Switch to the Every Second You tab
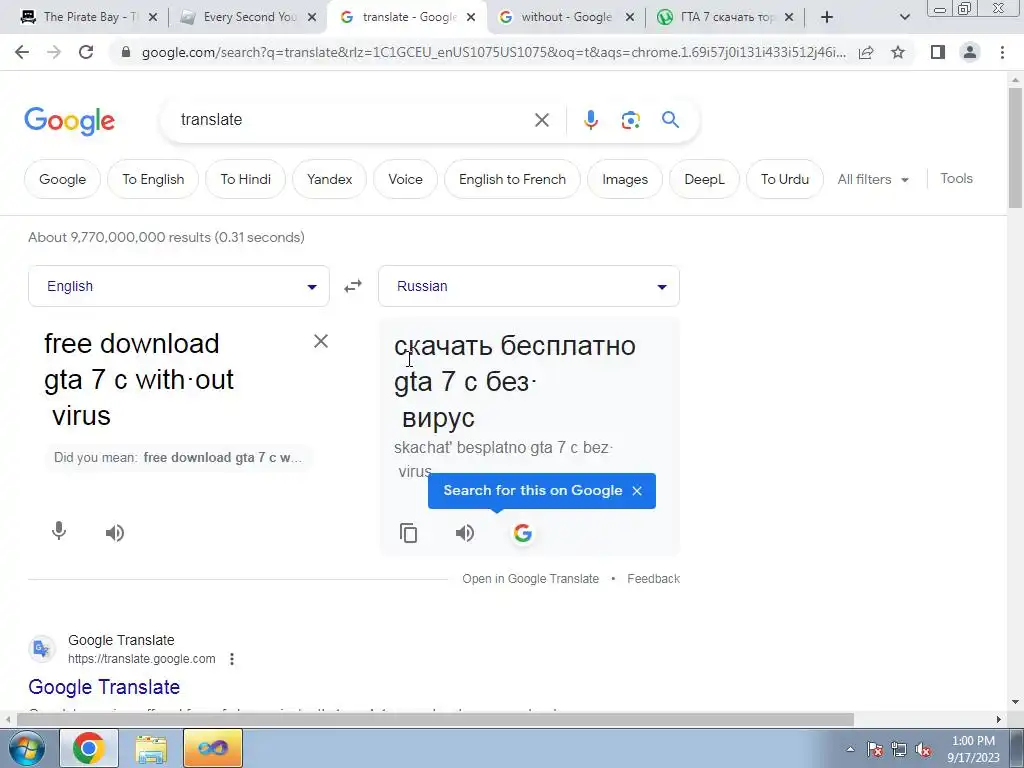Image resolution: width=1024 pixels, height=768 pixels. pos(249,17)
